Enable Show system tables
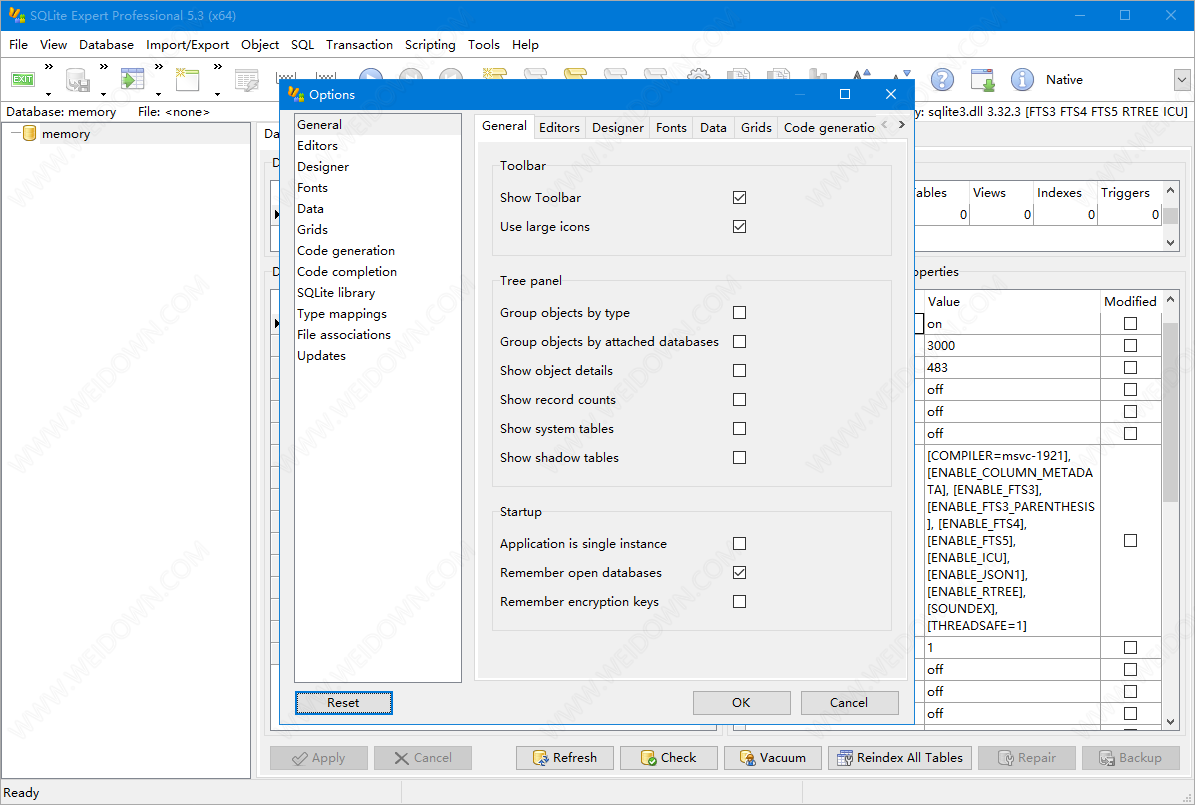The image size is (1195, 805). pos(739,428)
